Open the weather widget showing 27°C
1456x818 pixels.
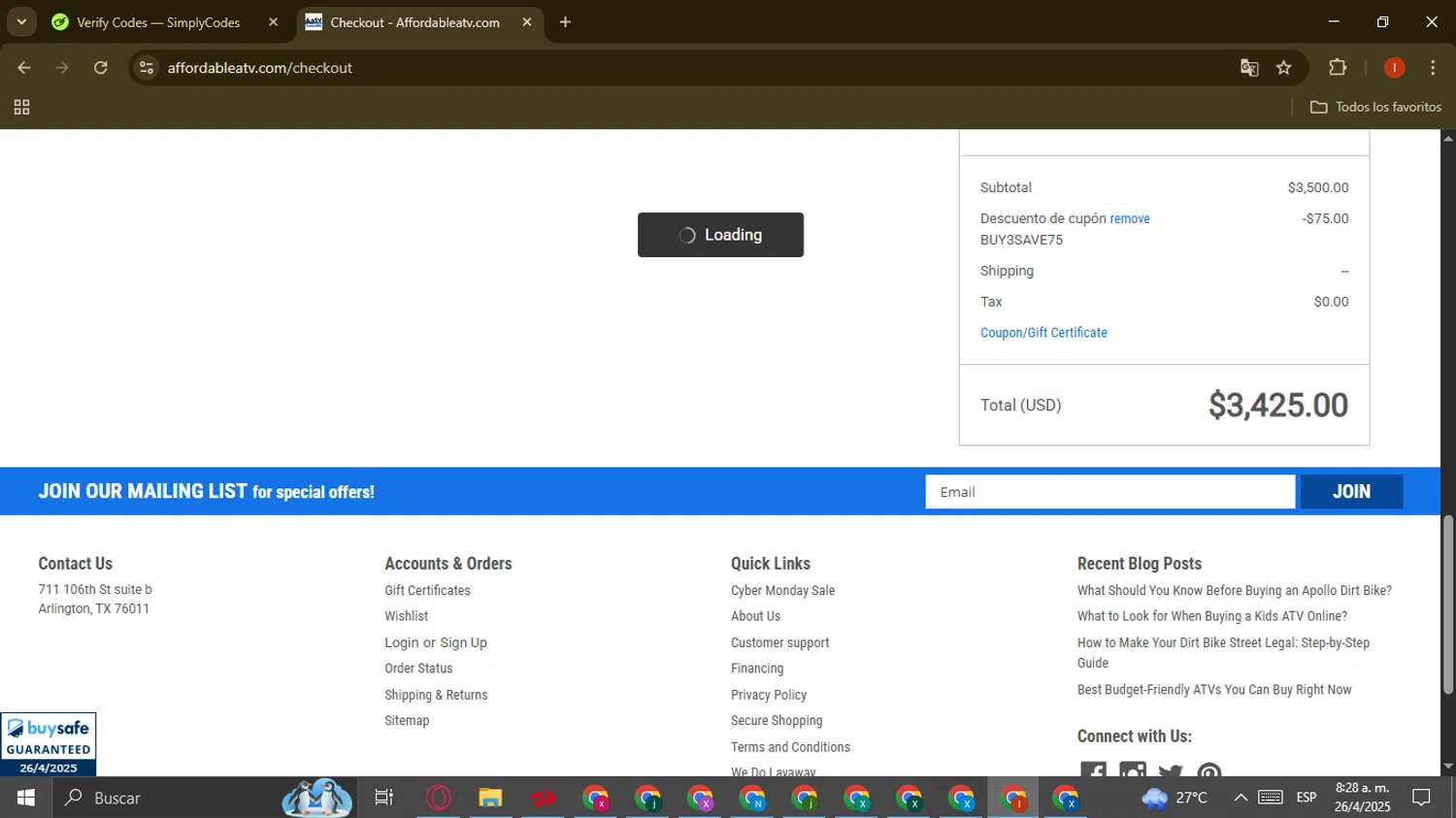1175,798
